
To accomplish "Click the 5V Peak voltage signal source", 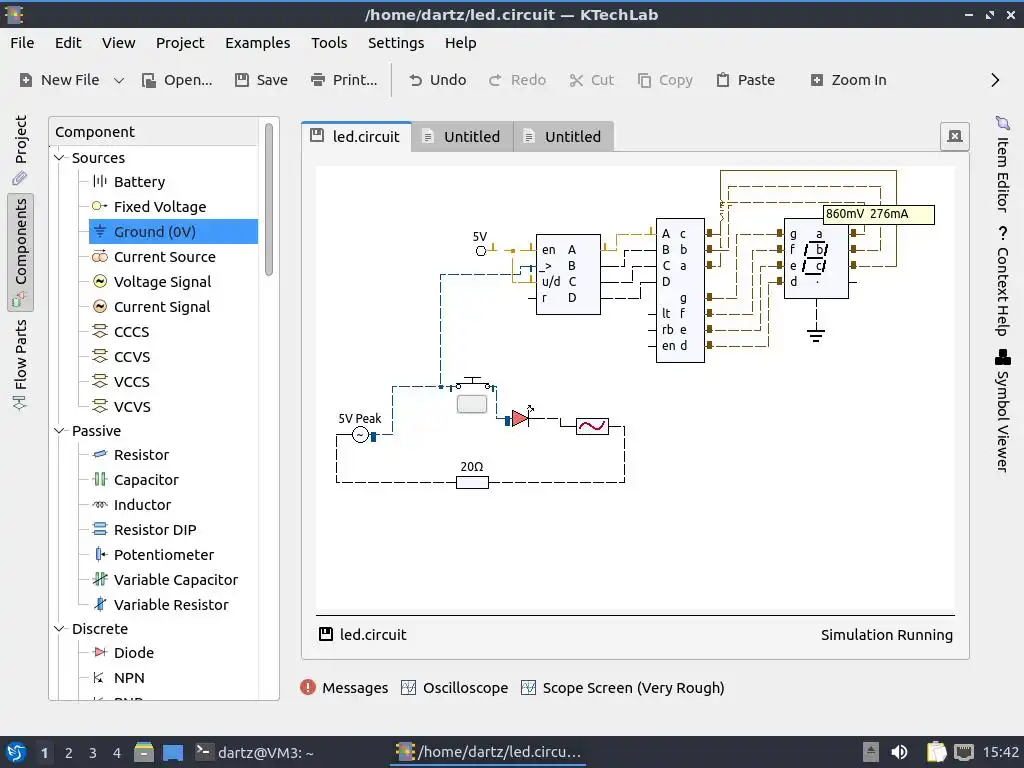I will [360, 434].
